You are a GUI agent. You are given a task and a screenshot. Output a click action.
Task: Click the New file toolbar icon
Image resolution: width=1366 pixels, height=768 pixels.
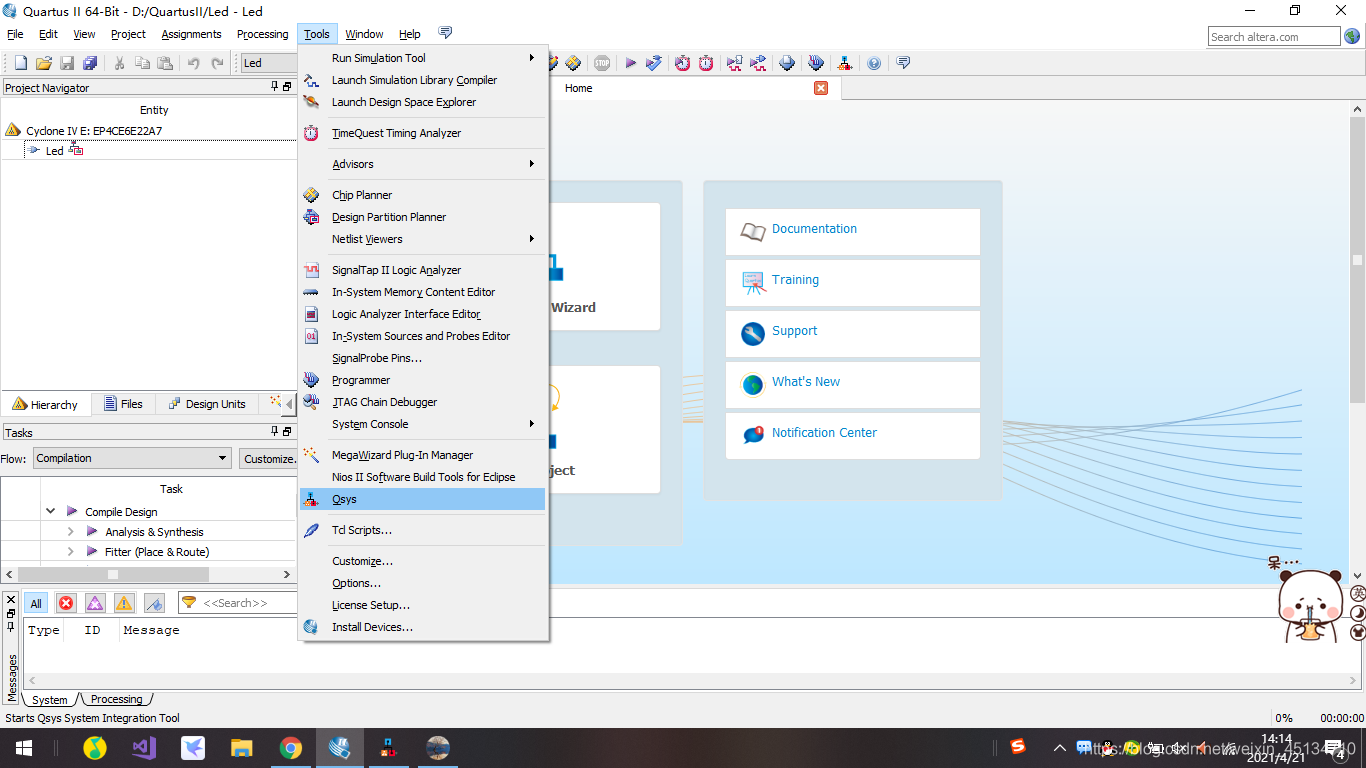[20, 63]
